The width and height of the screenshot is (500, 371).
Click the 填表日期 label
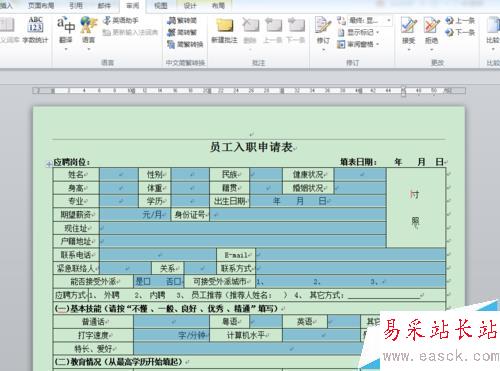[358, 162]
